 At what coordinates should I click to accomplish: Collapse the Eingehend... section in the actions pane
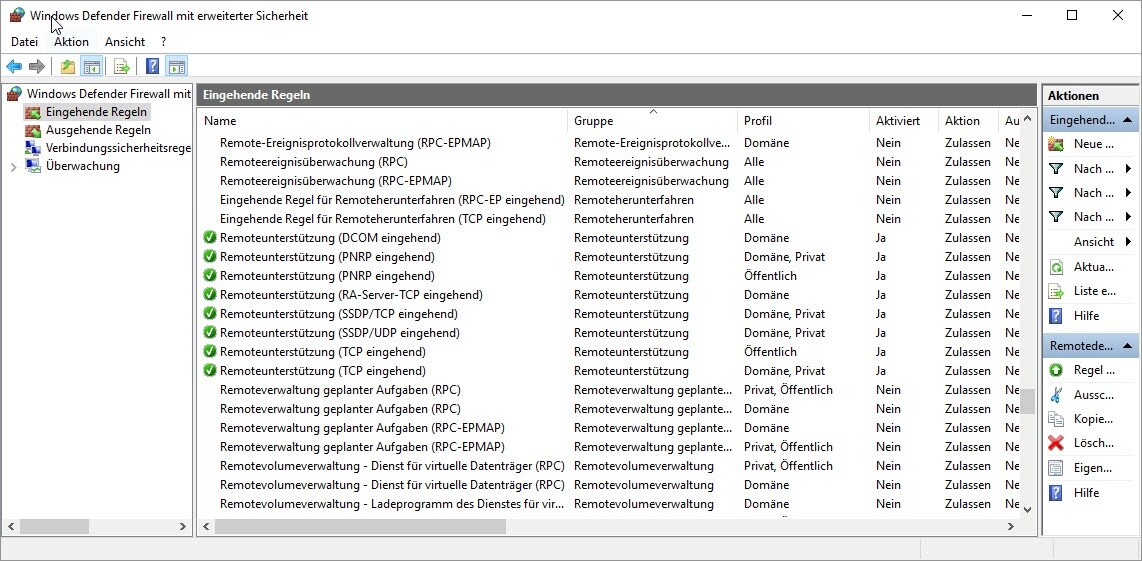[x=1128, y=120]
